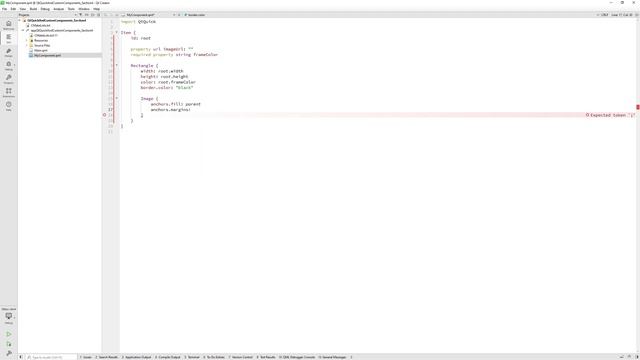Close the Projects side panel
The width and height of the screenshot is (640, 360).
(98, 15)
